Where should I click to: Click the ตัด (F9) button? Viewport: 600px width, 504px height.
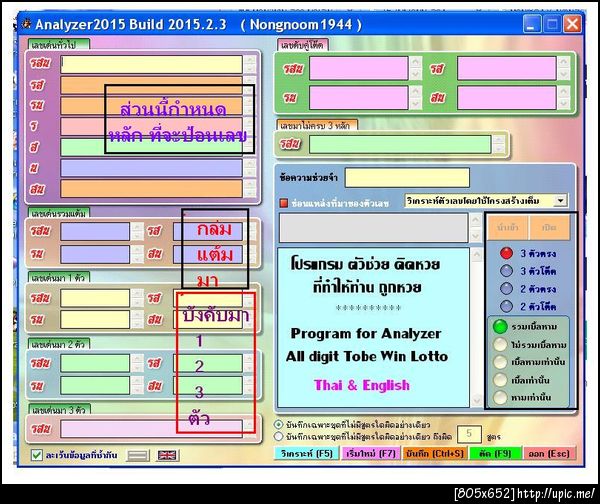[495, 453]
